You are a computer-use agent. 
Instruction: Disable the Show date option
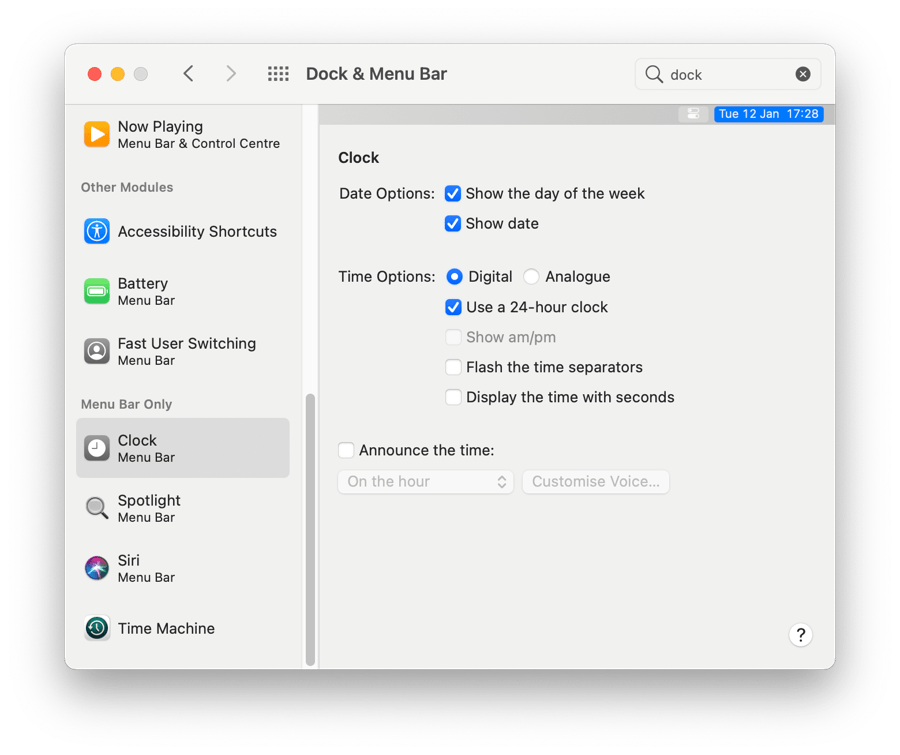point(453,223)
